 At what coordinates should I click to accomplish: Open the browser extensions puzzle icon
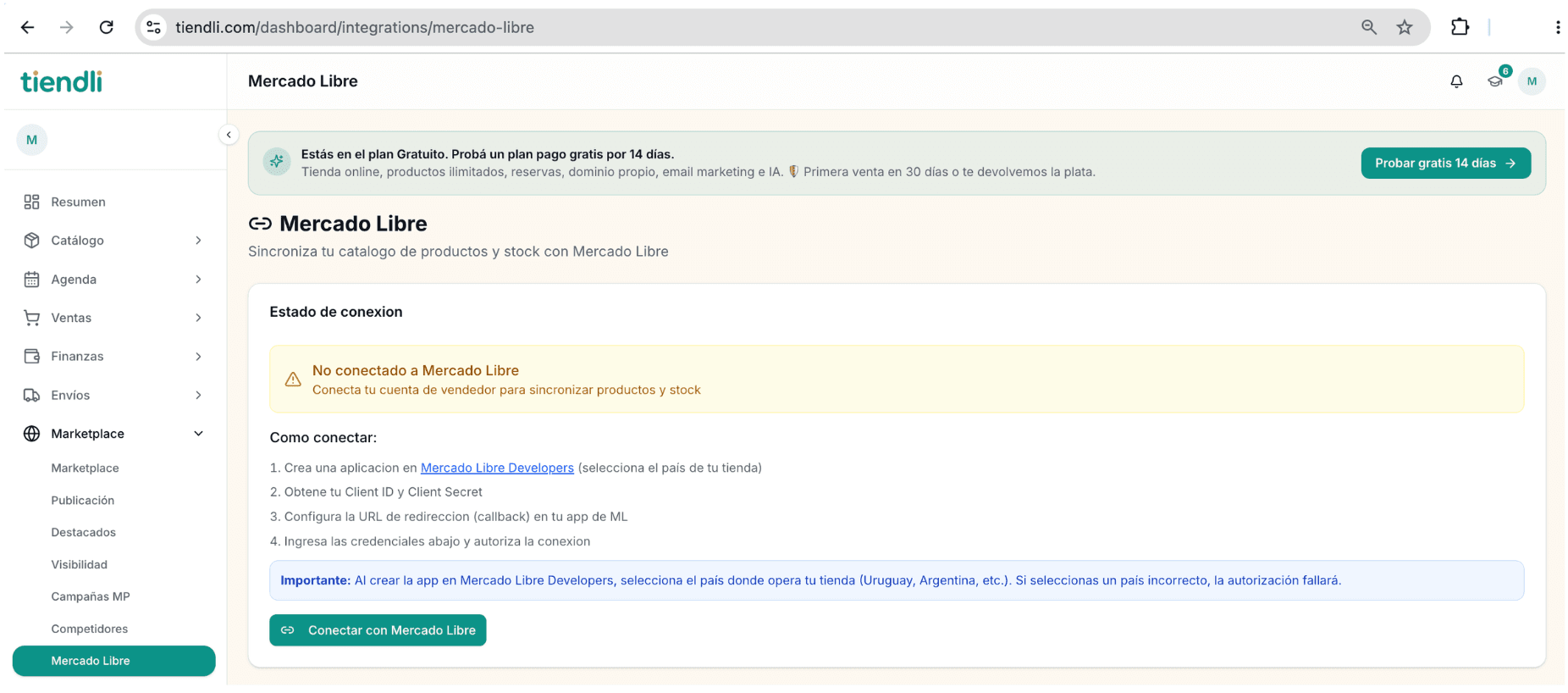(1460, 27)
